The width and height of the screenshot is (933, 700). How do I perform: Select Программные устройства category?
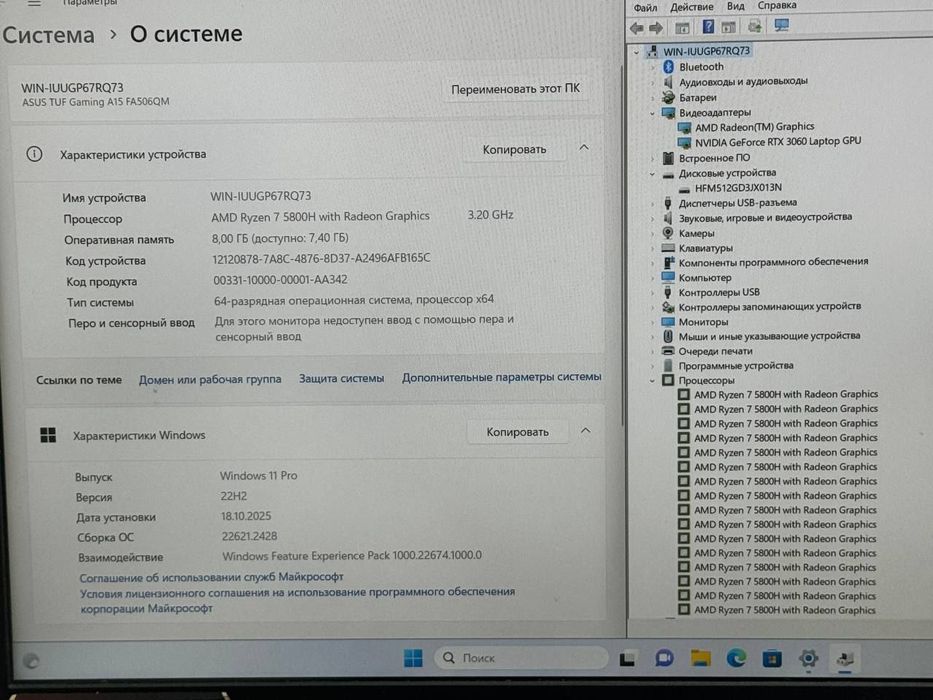click(736, 365)
